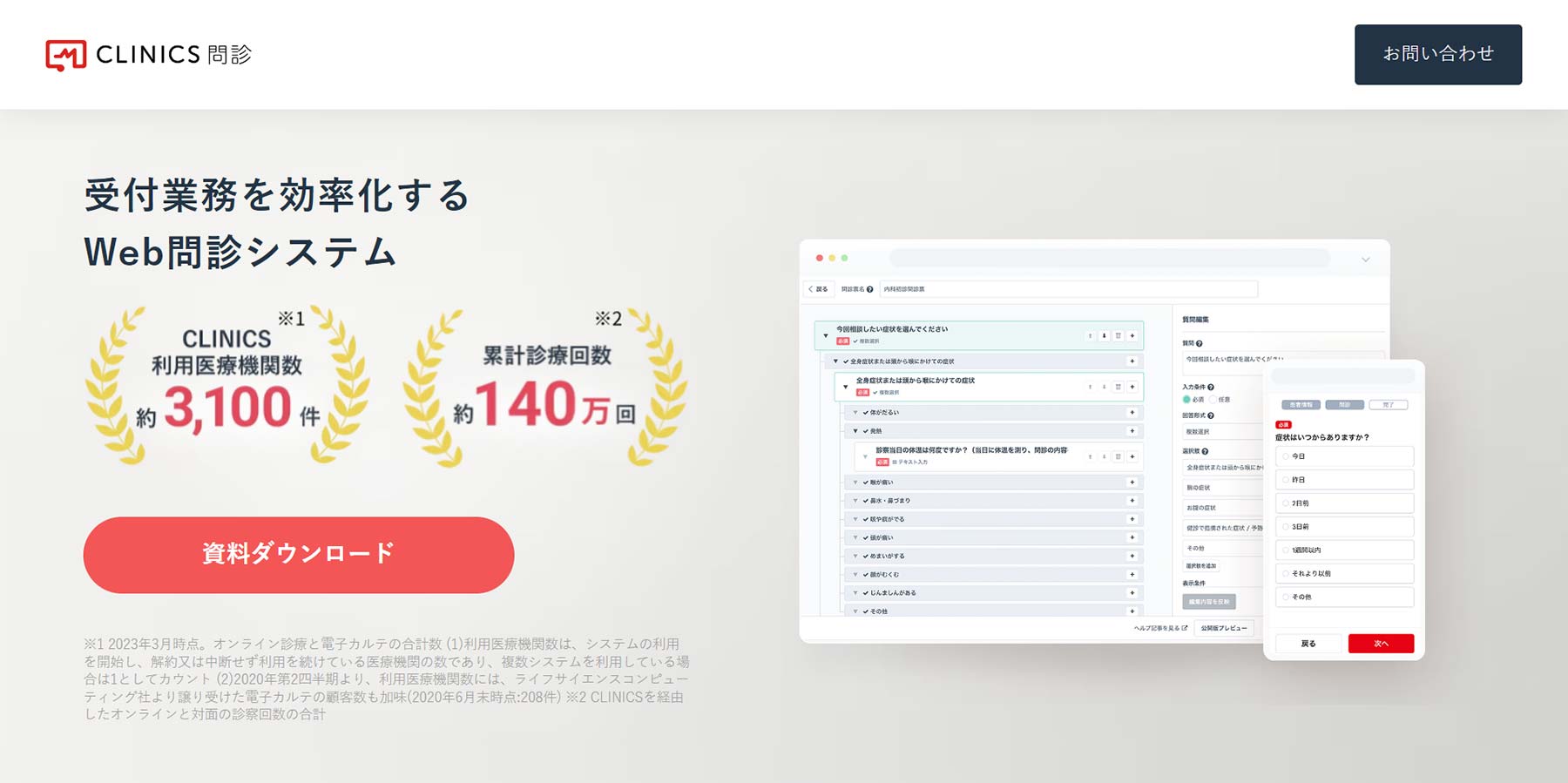Click the 戻る button in phone preview
Viewport: 1568px width, 783px height.
click(1308, 644)
